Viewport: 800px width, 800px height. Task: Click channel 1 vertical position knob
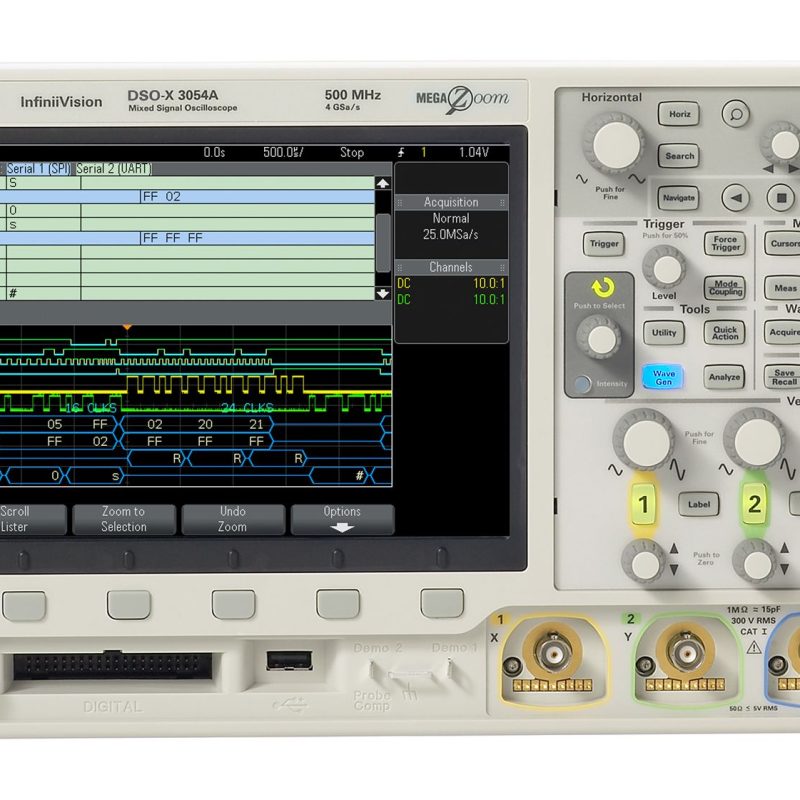(x=644, y=562)
